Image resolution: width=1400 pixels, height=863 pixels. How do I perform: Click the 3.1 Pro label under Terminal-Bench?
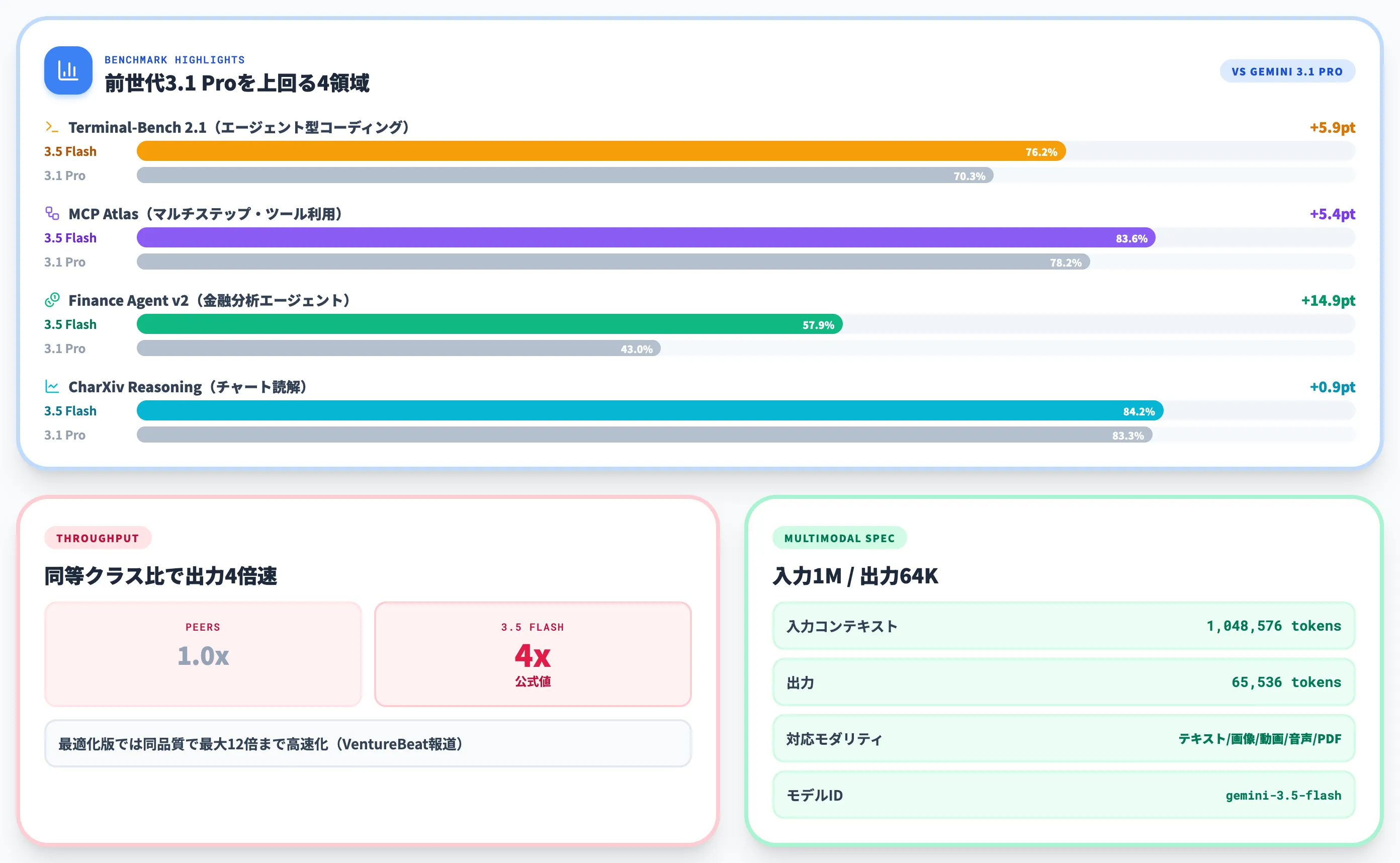pos(64,175)
